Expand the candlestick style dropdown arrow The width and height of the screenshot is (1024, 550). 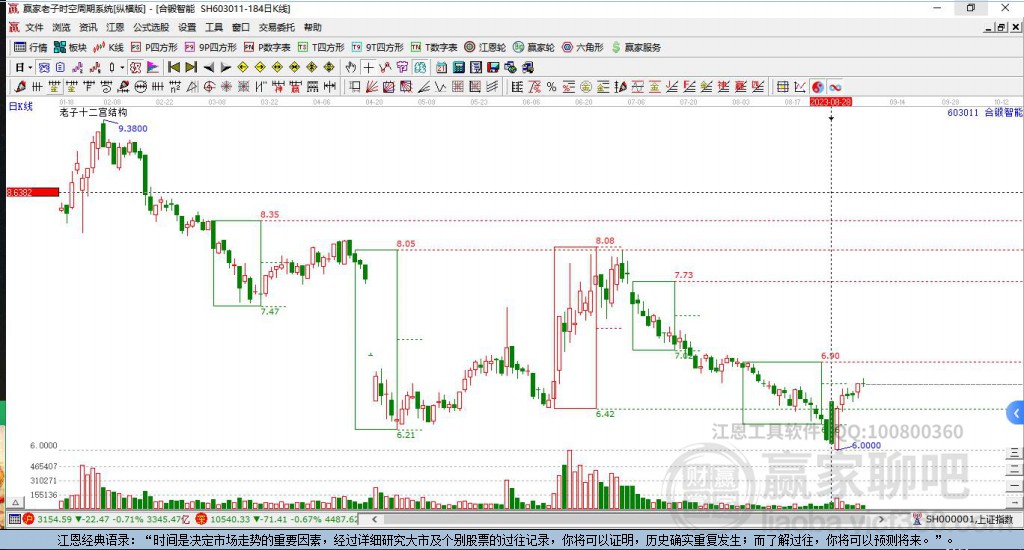point(121,67)
